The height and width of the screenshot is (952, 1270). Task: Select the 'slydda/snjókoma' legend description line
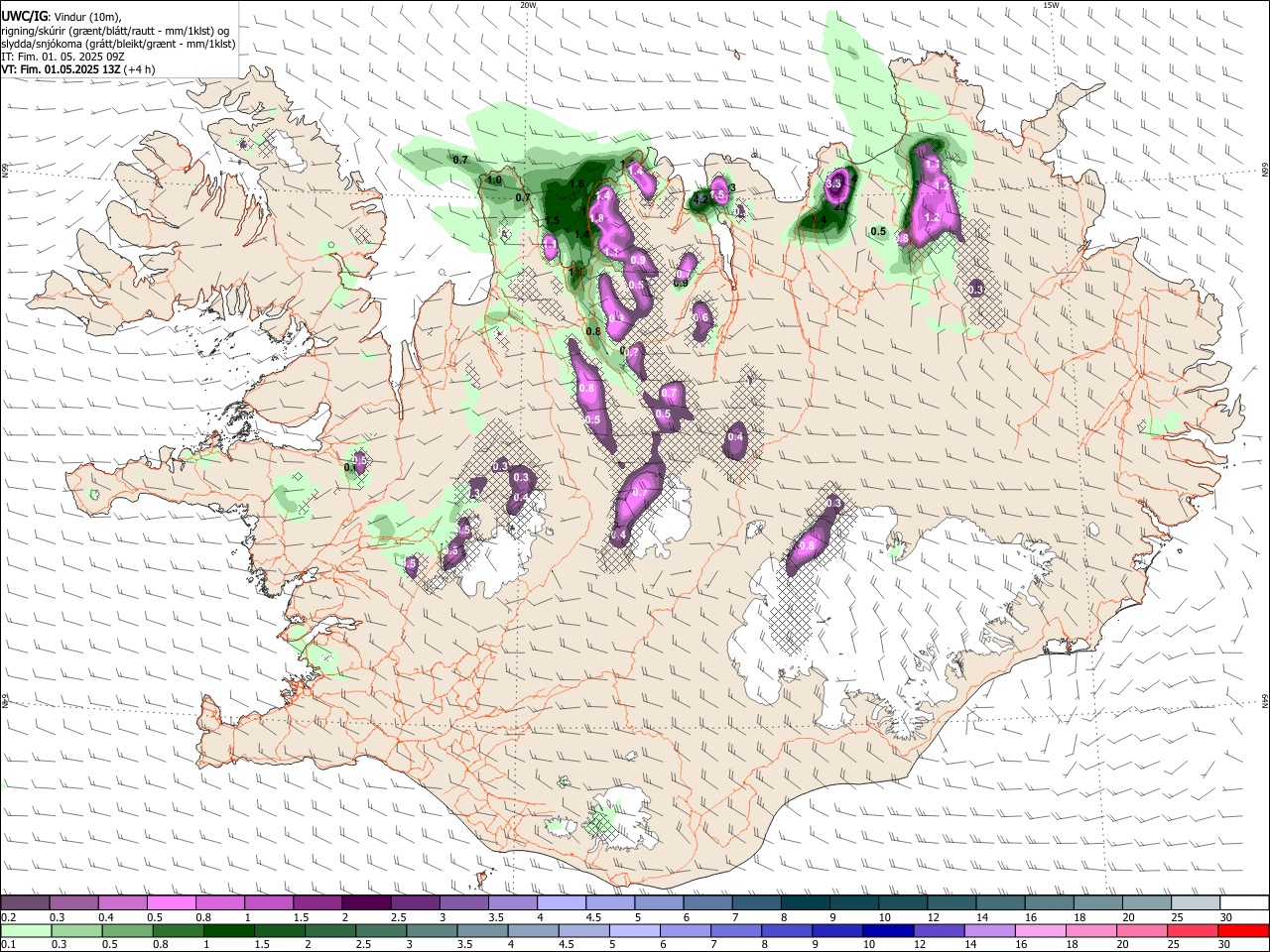(x=118, y=44)
